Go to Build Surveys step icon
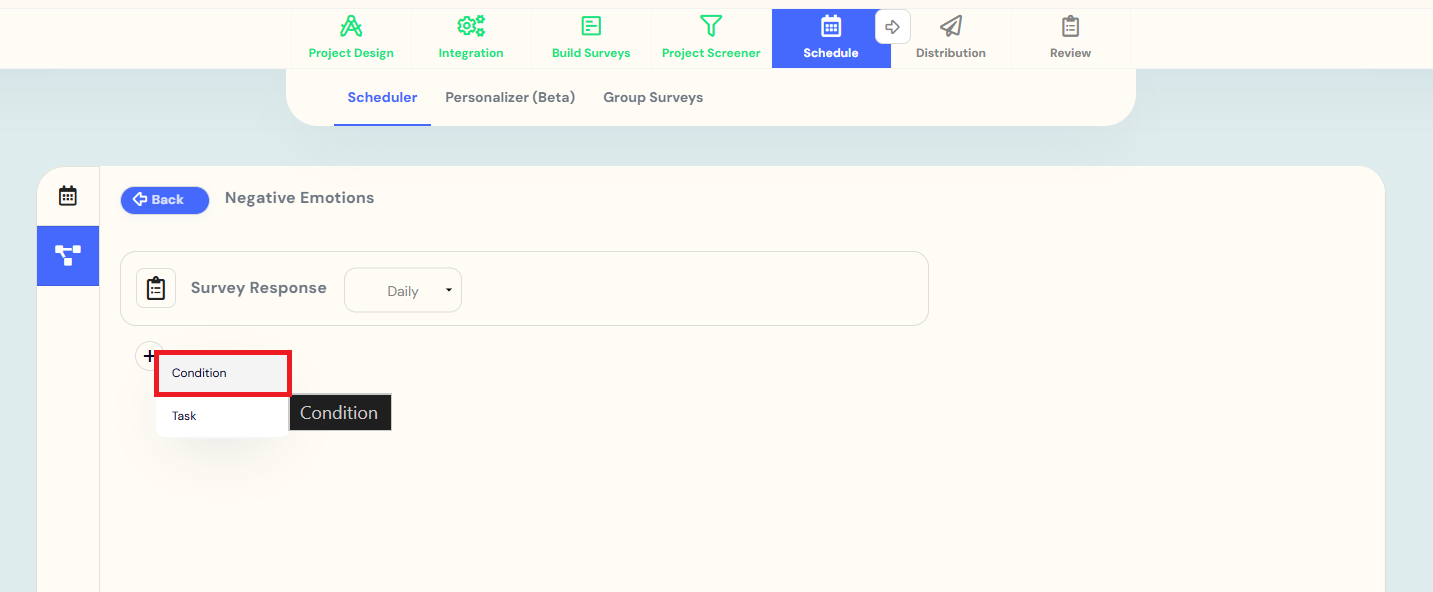Image resolution: width=1433 pixels, height=592 pixels. point(591,27)
